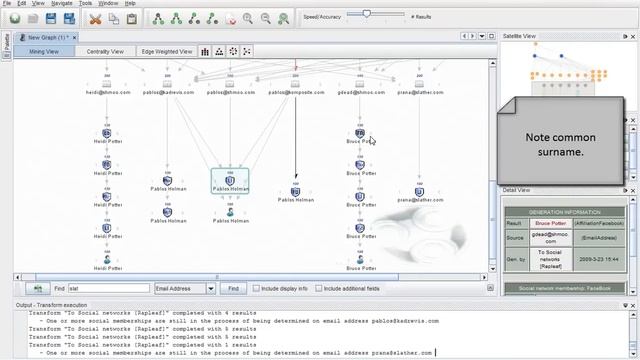Click the graph vertical scrollbar down arrow
The width and height of the screenshot is (640, 360).
click(493, 269)
